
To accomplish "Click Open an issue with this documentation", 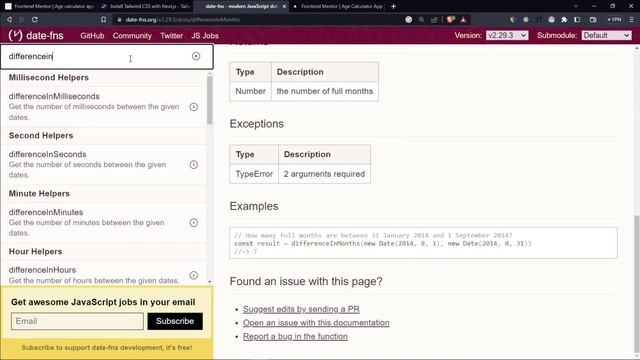I will [x=316, y=322].
